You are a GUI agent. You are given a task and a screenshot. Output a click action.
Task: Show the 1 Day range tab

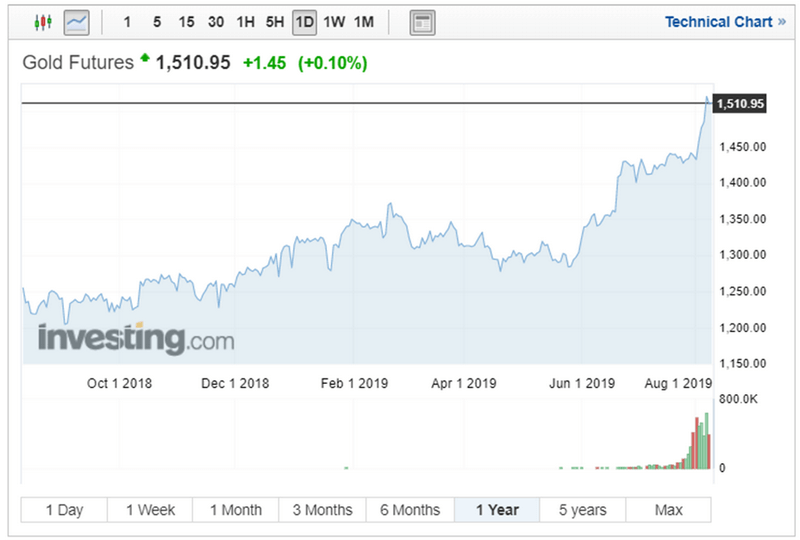tap(64, 510)
